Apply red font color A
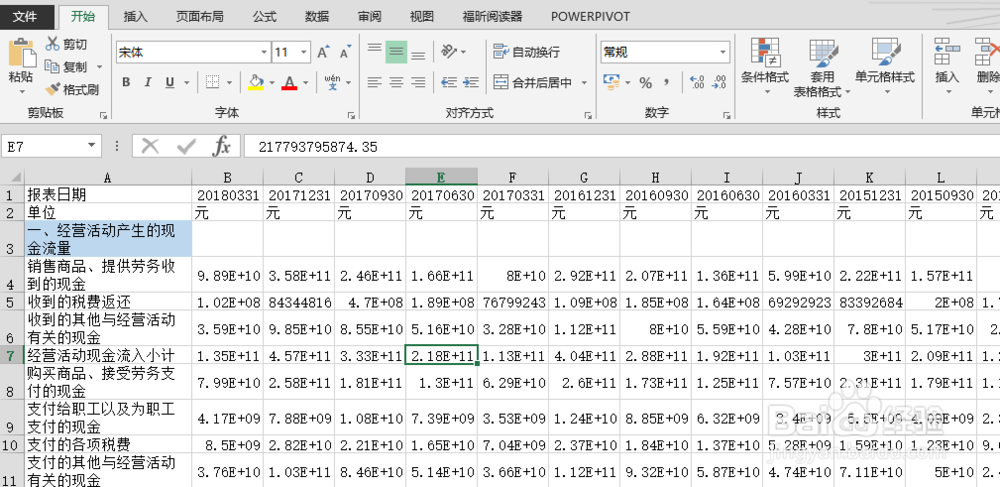1000x487 pixels. point(290,82)
